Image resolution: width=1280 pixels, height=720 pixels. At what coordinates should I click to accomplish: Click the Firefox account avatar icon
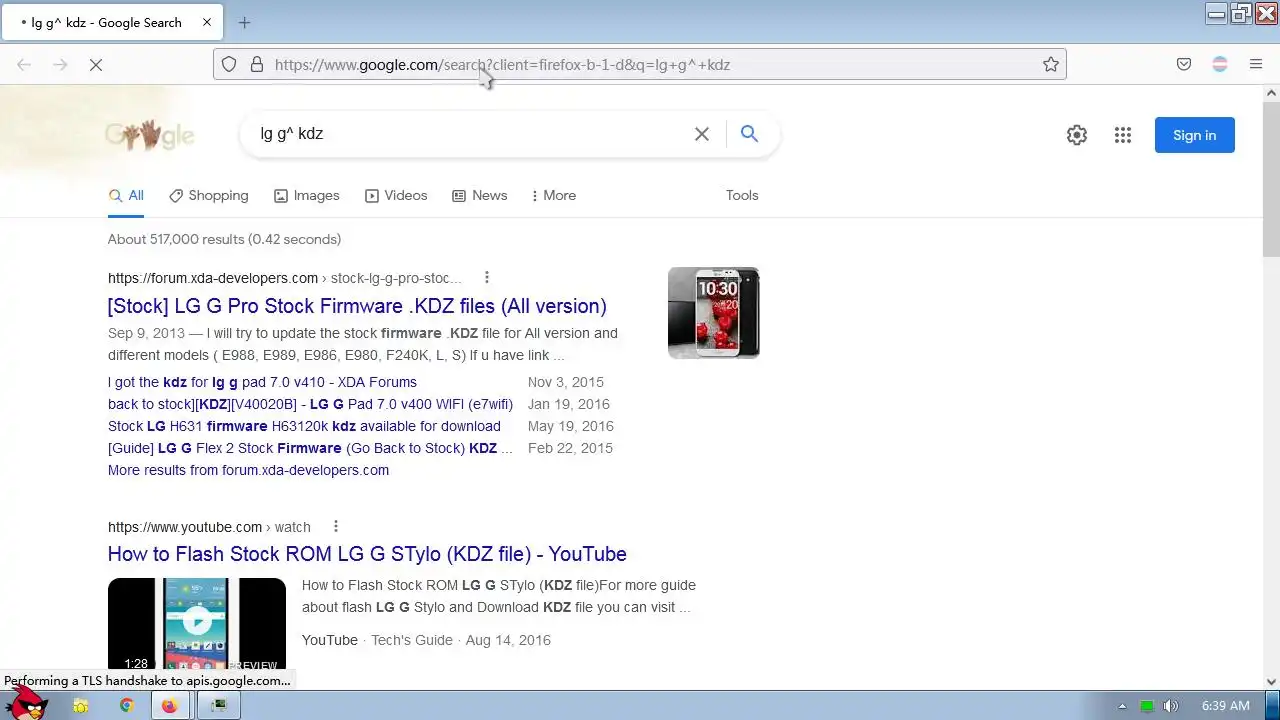click(1220, 64)
